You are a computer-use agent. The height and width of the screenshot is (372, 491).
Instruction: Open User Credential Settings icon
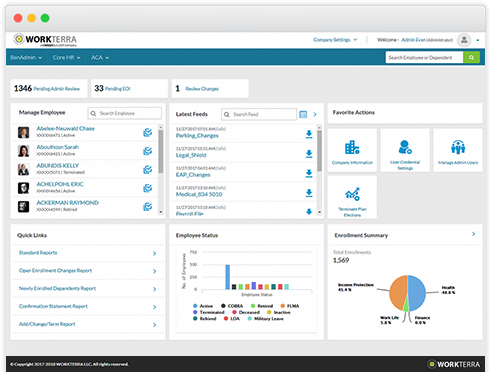(405, 147)
